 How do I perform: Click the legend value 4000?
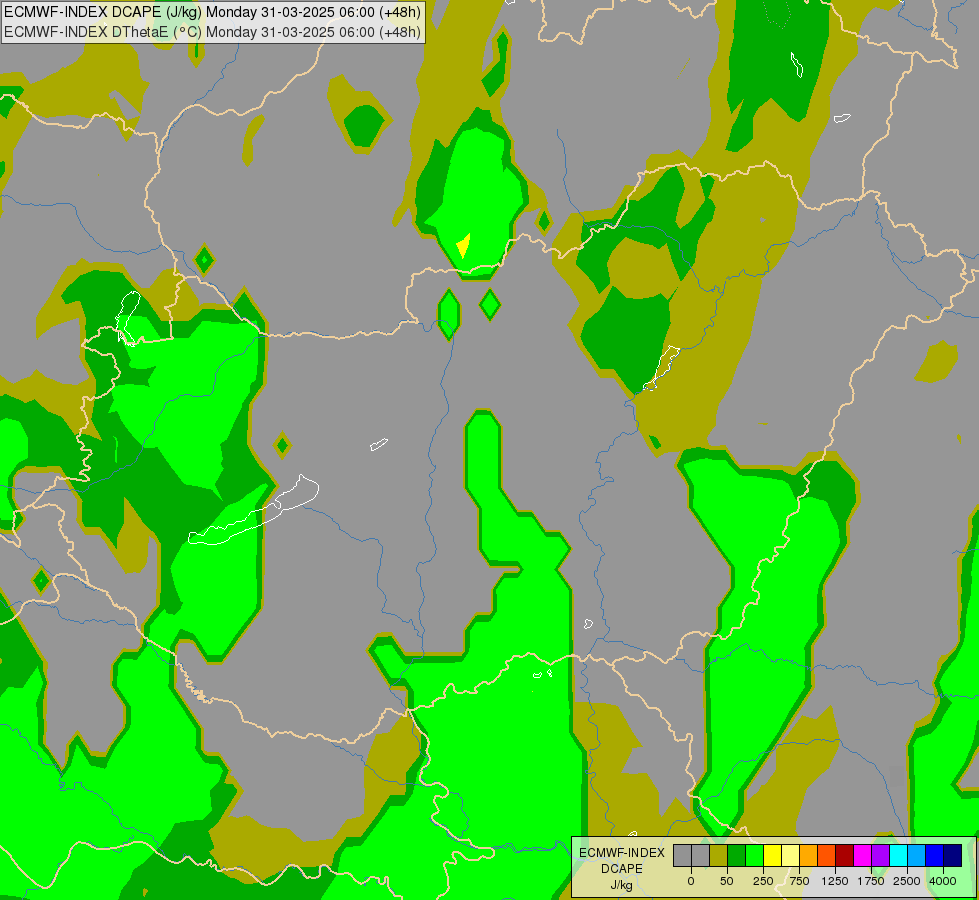(943, 881)
